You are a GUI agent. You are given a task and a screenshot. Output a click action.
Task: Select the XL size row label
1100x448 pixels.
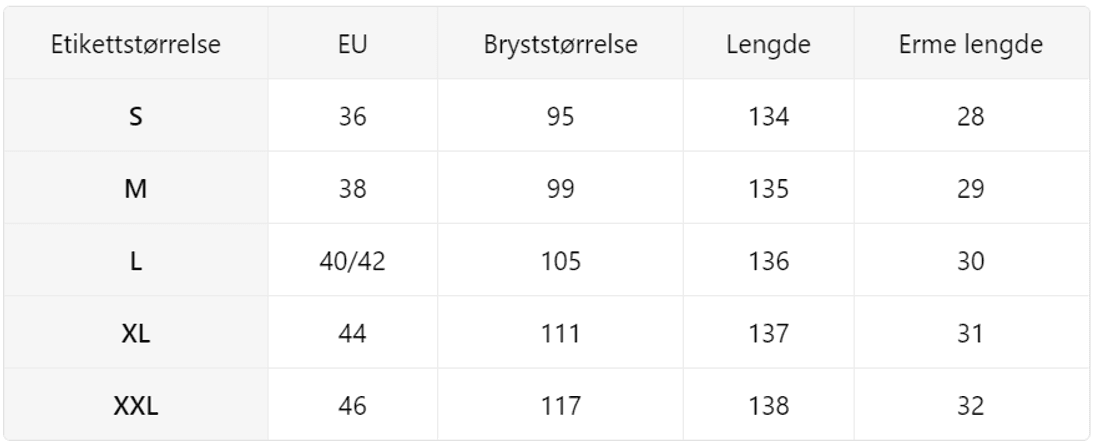pyautogui.click(x=136, y=333)
